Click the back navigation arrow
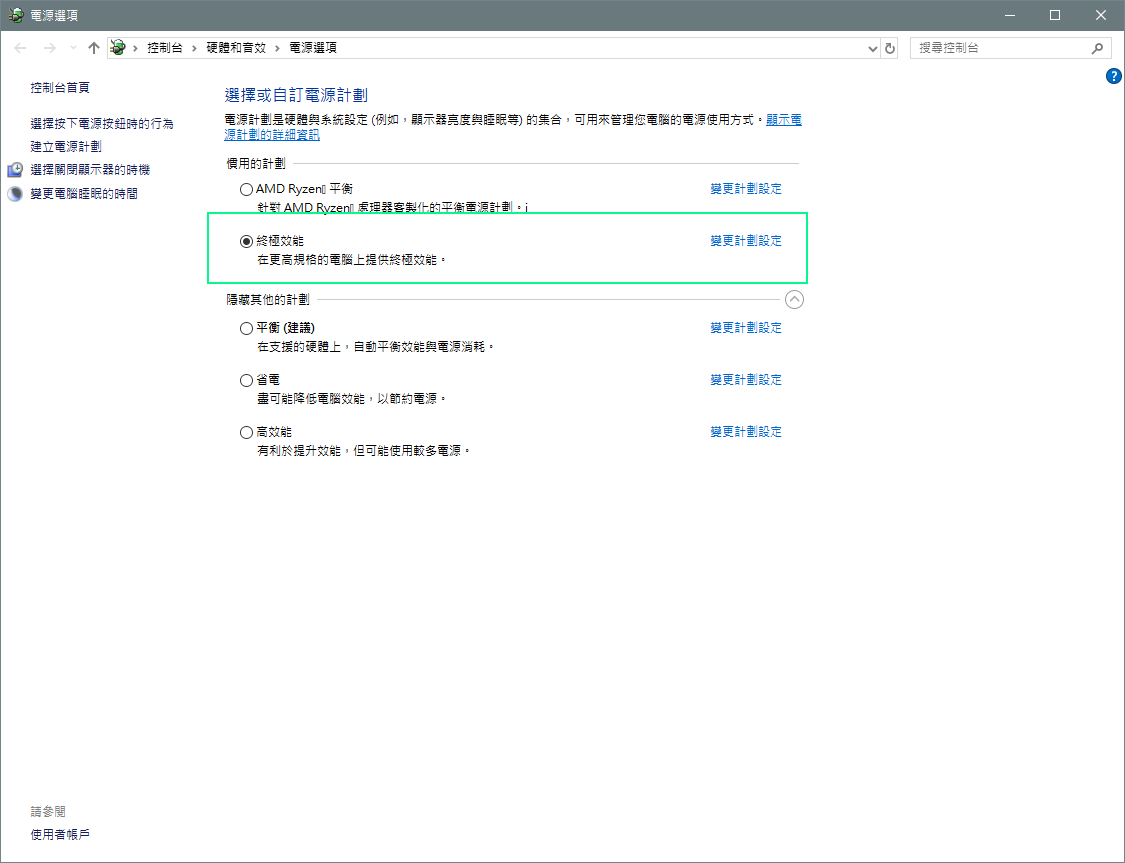Viewport: 1125px width, 863px height. [x=20, y=48]
